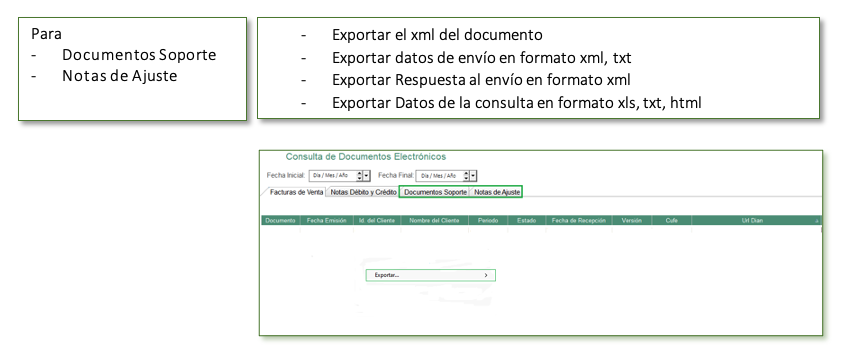Sort by Fecha Emisión column header
845x360 pixels.
pos(327,220)
